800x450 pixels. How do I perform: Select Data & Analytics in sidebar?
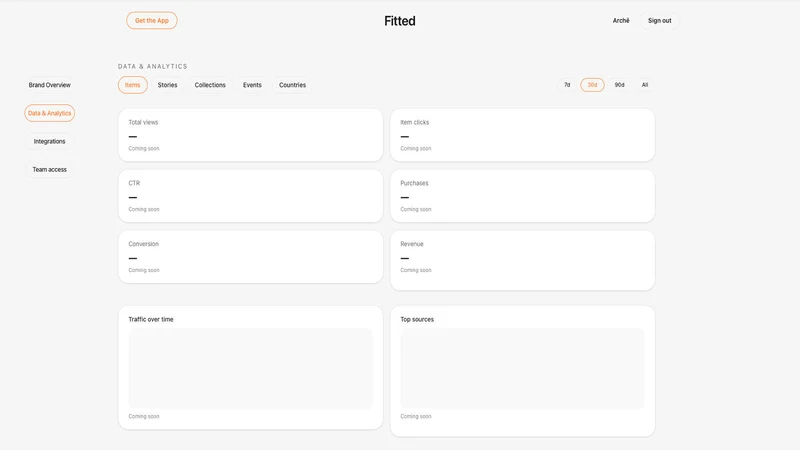click(x=49, y=113)
